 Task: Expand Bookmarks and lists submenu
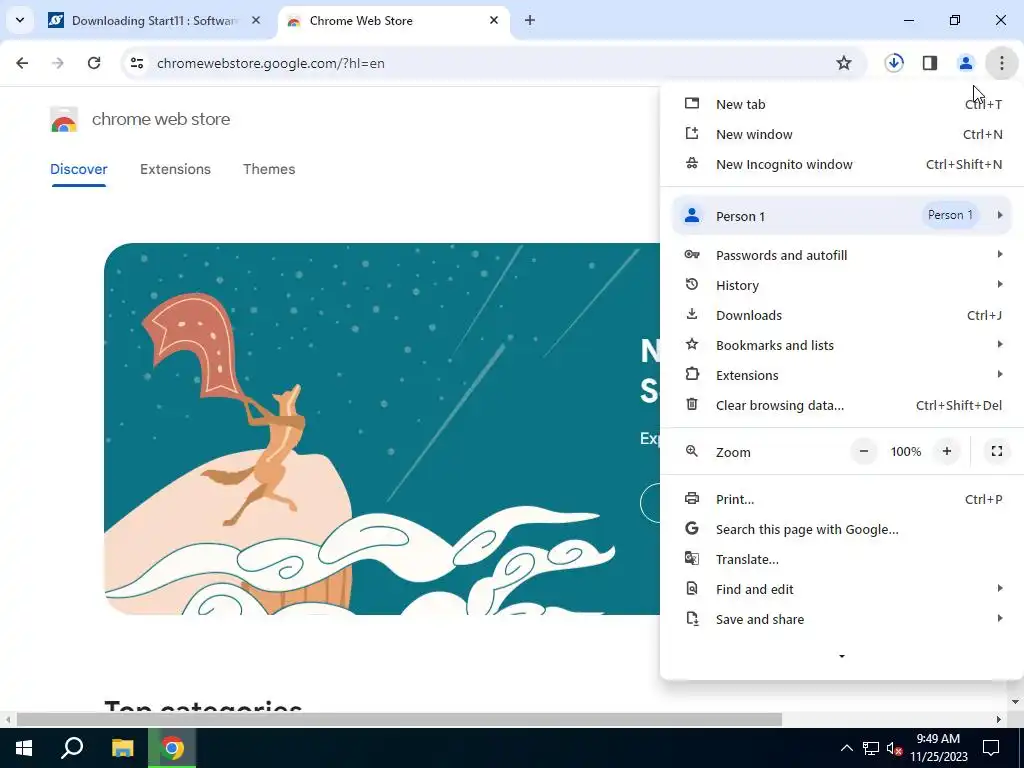pyautogui.click(x=842, y=345)
